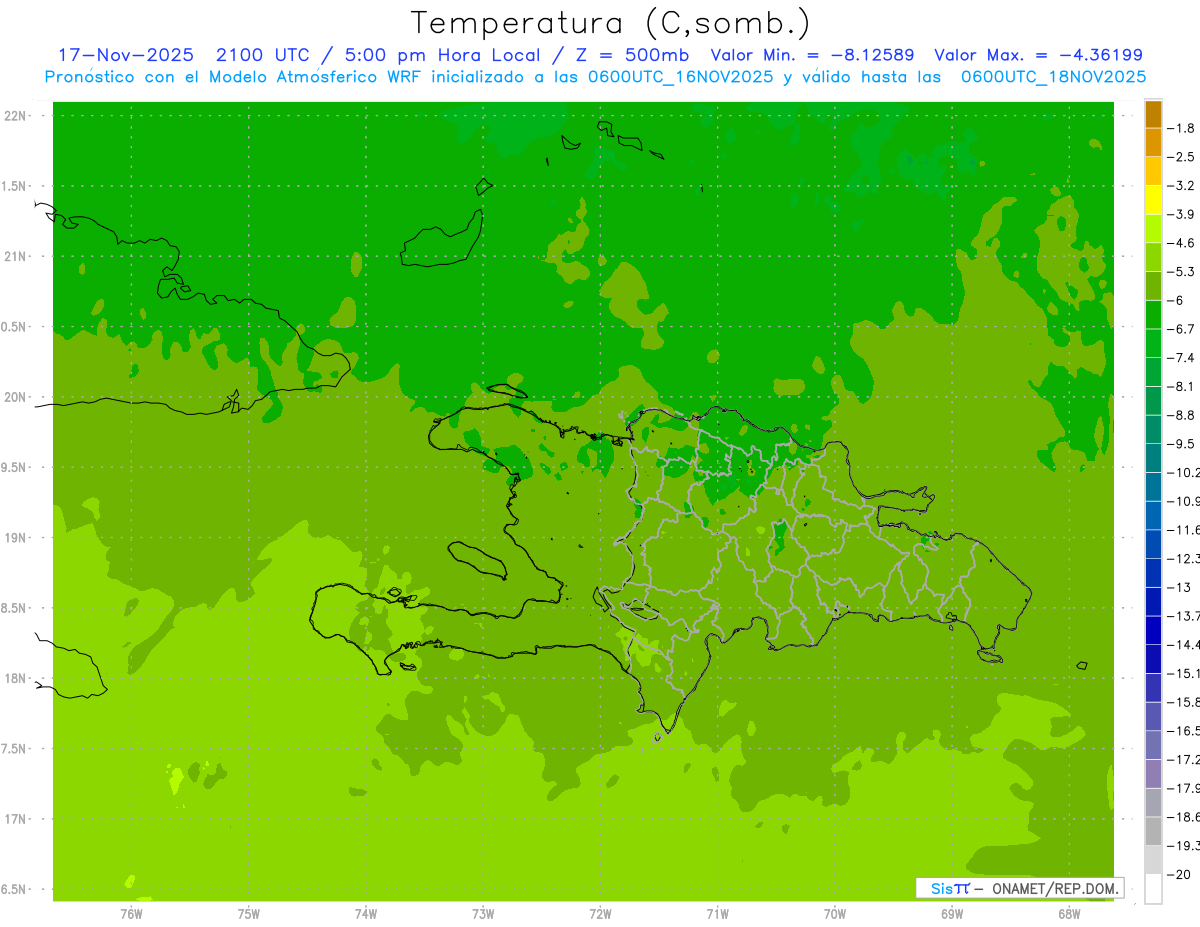Click the "18N" latitude label
This screenshot has height=927, width=1200.
[17, 678]
